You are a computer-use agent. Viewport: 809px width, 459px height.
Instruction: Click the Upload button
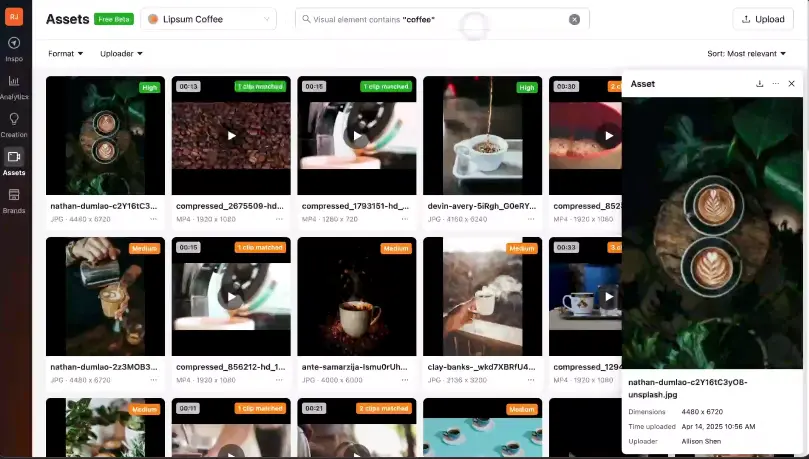(763, 19)
